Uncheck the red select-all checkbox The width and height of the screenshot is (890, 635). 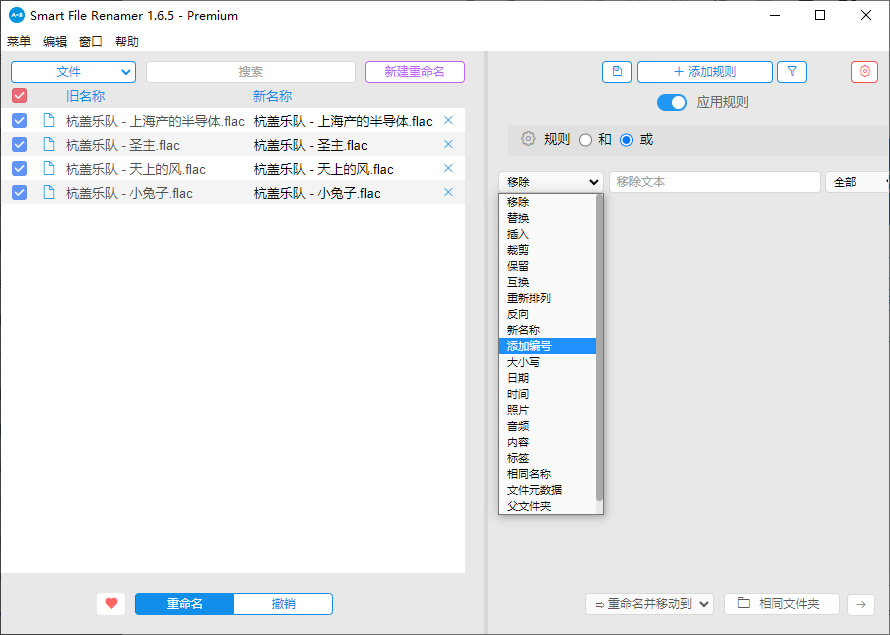(x=19, y=94)
